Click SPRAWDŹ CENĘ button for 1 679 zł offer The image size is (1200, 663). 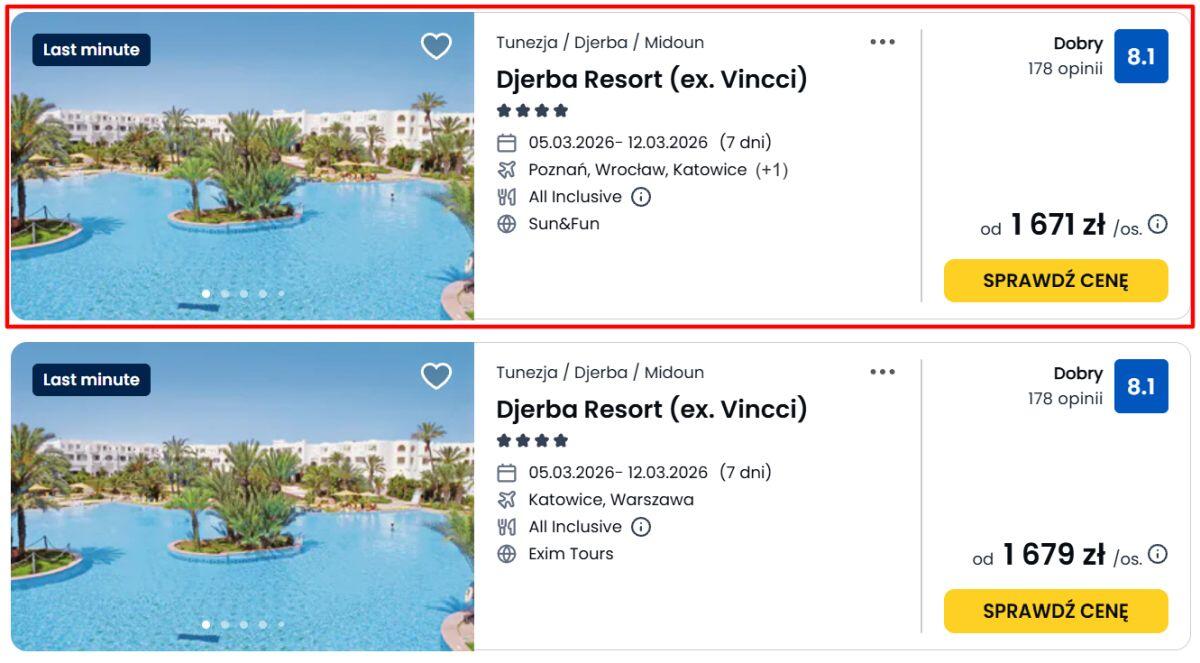[x=1055, y=611]
